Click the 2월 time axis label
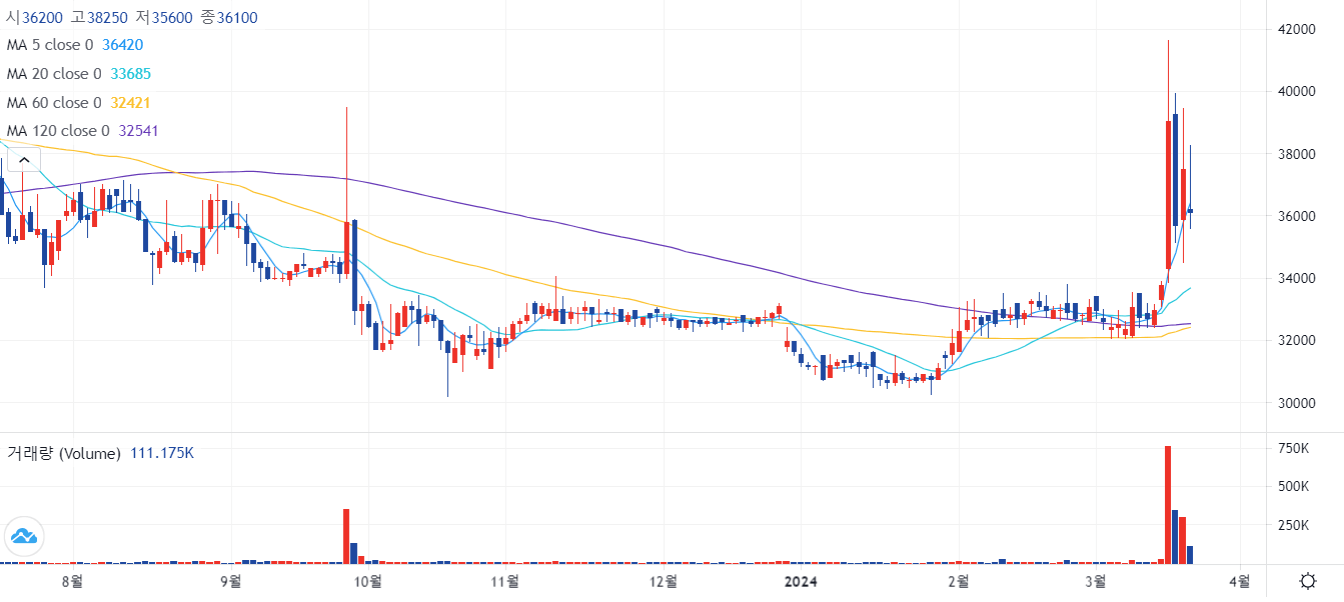 pyautogui.click(x=958, y=581)
